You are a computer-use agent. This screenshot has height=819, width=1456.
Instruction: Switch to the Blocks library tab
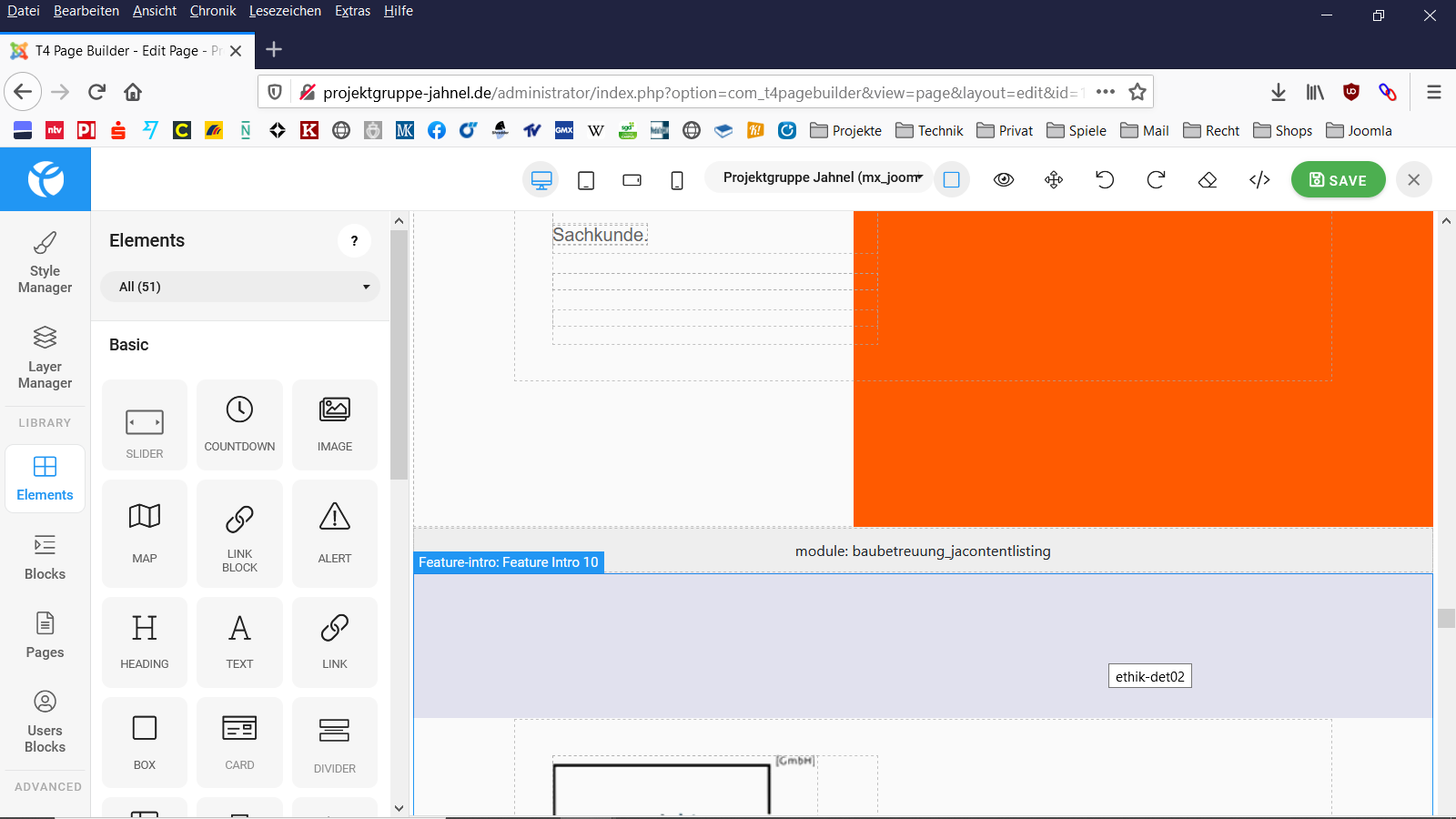(45, 557)
